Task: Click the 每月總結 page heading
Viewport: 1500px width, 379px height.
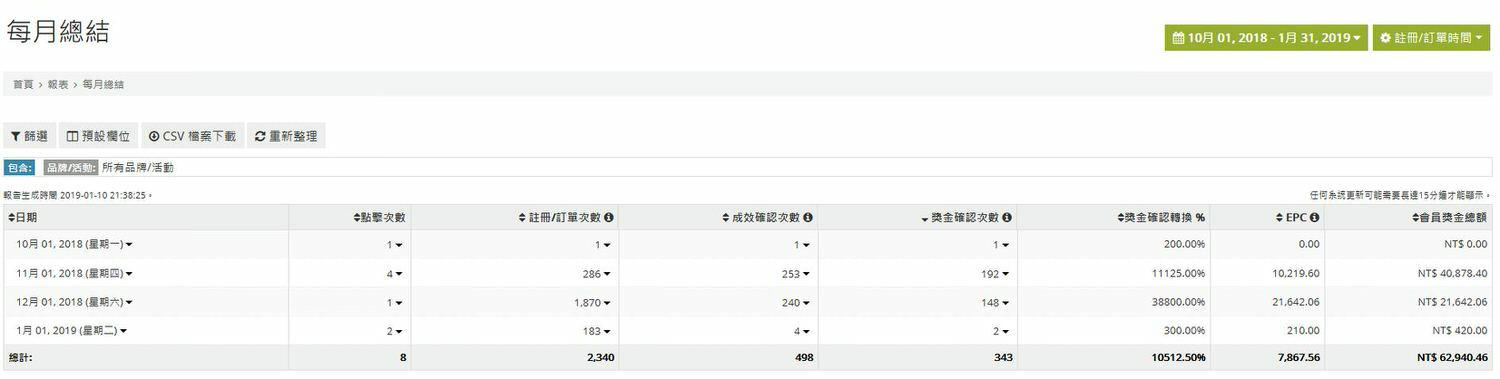Action: pyautogui.click(x=57, y=31)
